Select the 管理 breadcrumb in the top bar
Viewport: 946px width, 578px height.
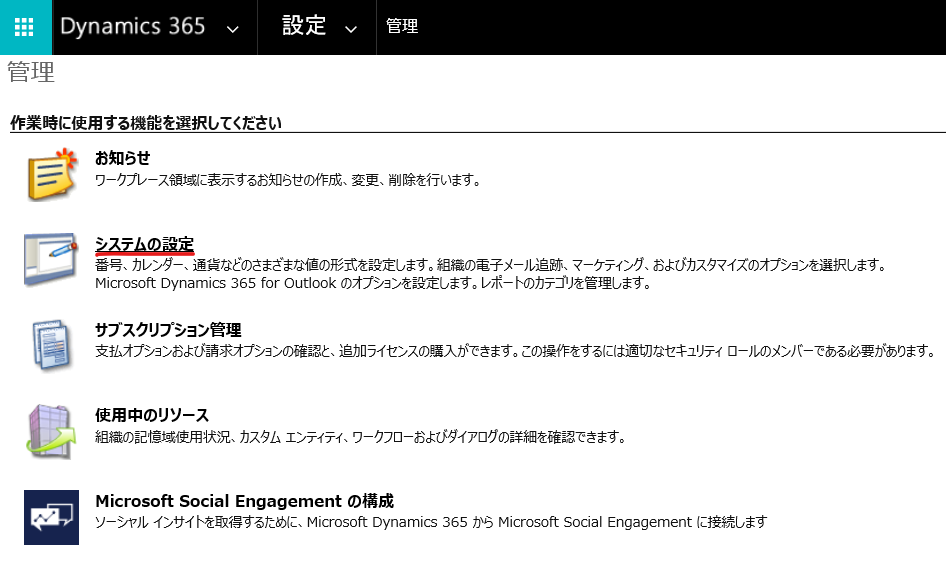point(402,26)
